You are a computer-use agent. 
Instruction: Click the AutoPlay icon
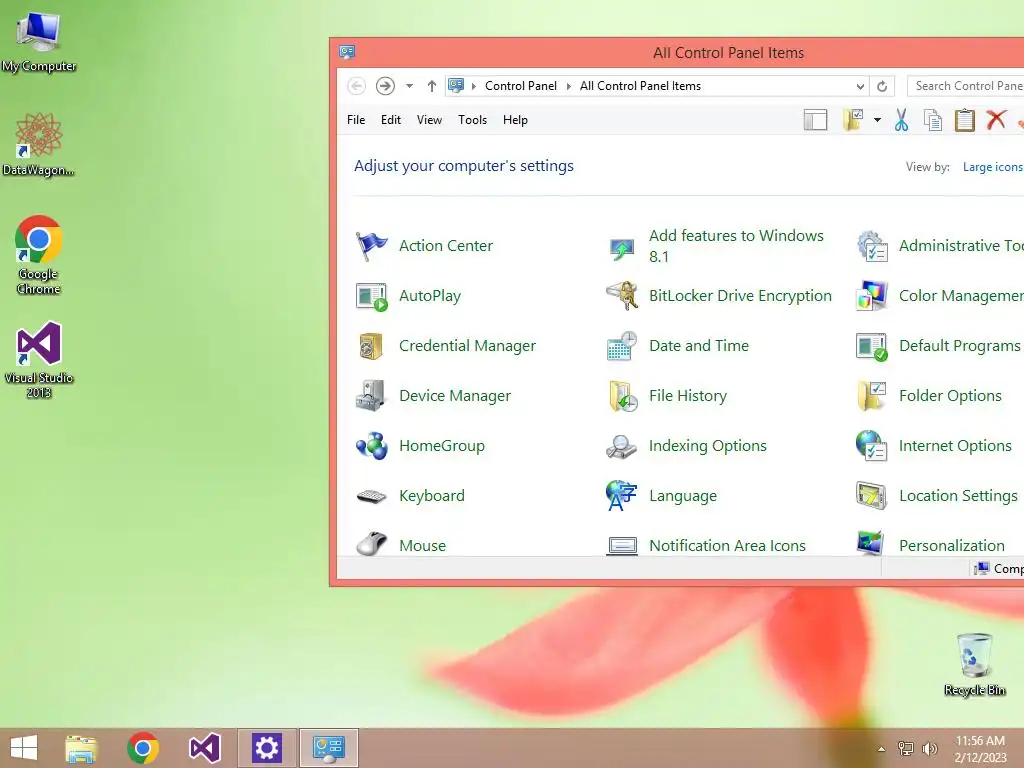pos(372,296)
